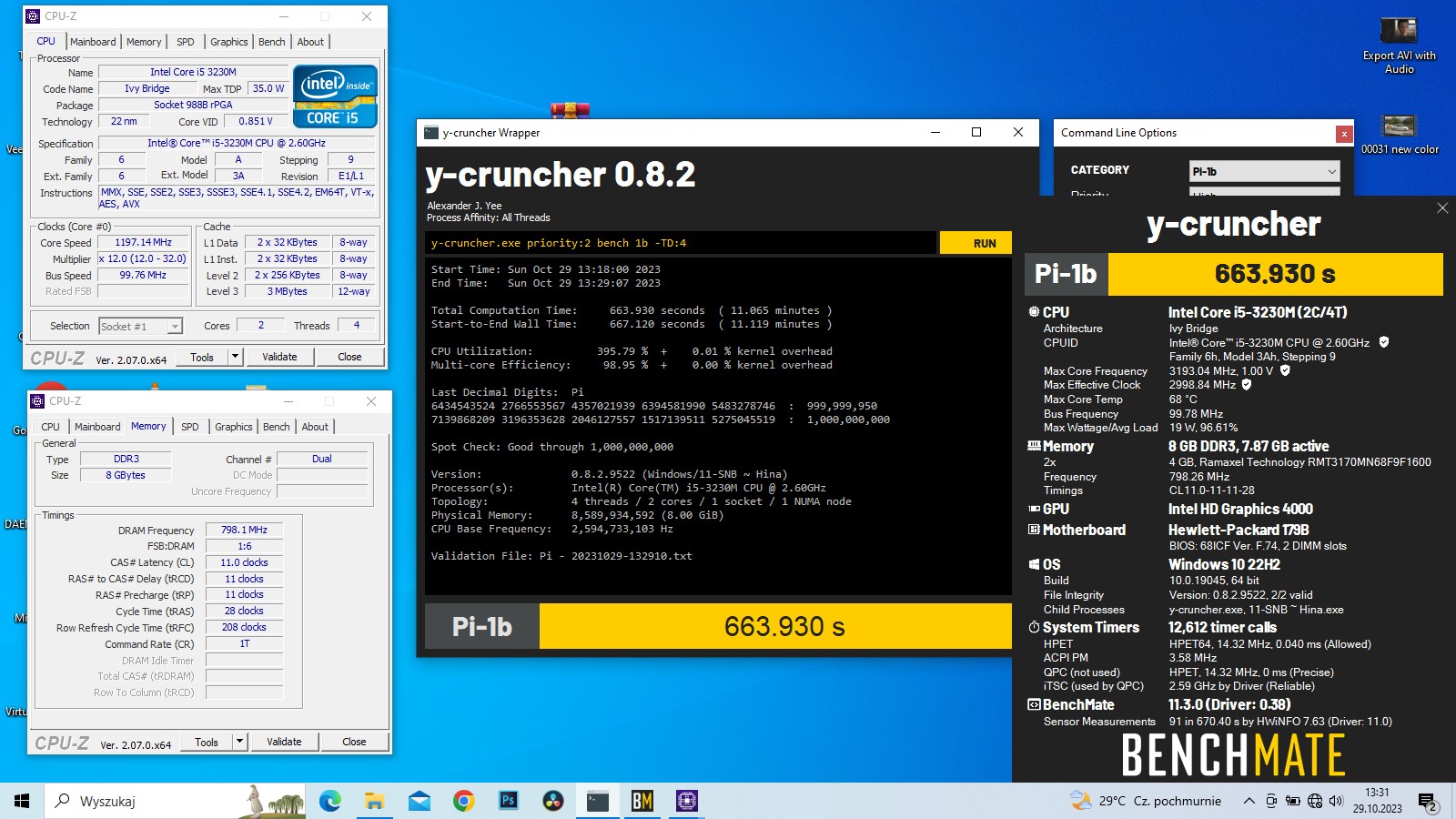Image resolution: width=1456 pixels, height=819 pixels.
Task: Open Mainboard tab in upper CPU-Z window
Action: tap(93, 42)
